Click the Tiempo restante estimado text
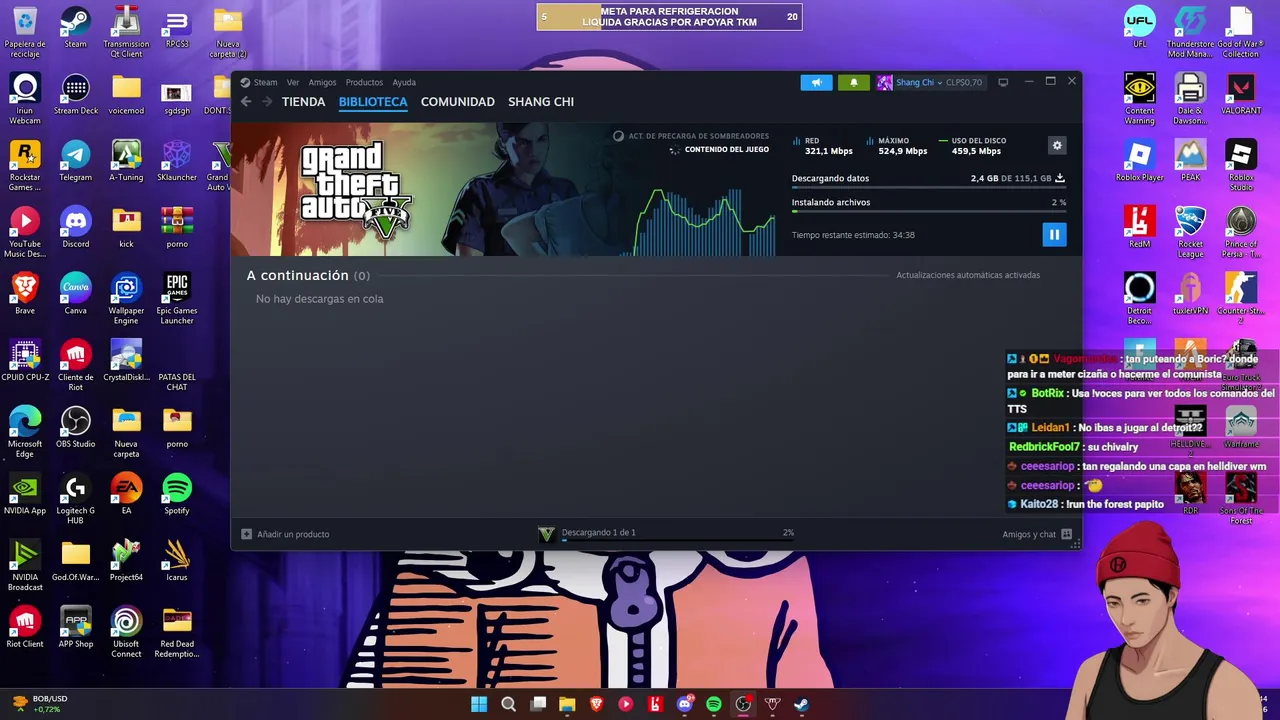 click(x=853, y=235)
